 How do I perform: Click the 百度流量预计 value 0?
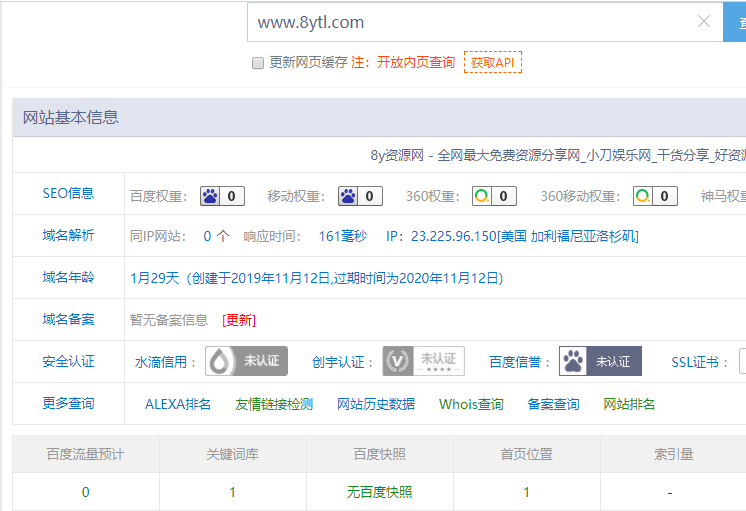(86, 492)
